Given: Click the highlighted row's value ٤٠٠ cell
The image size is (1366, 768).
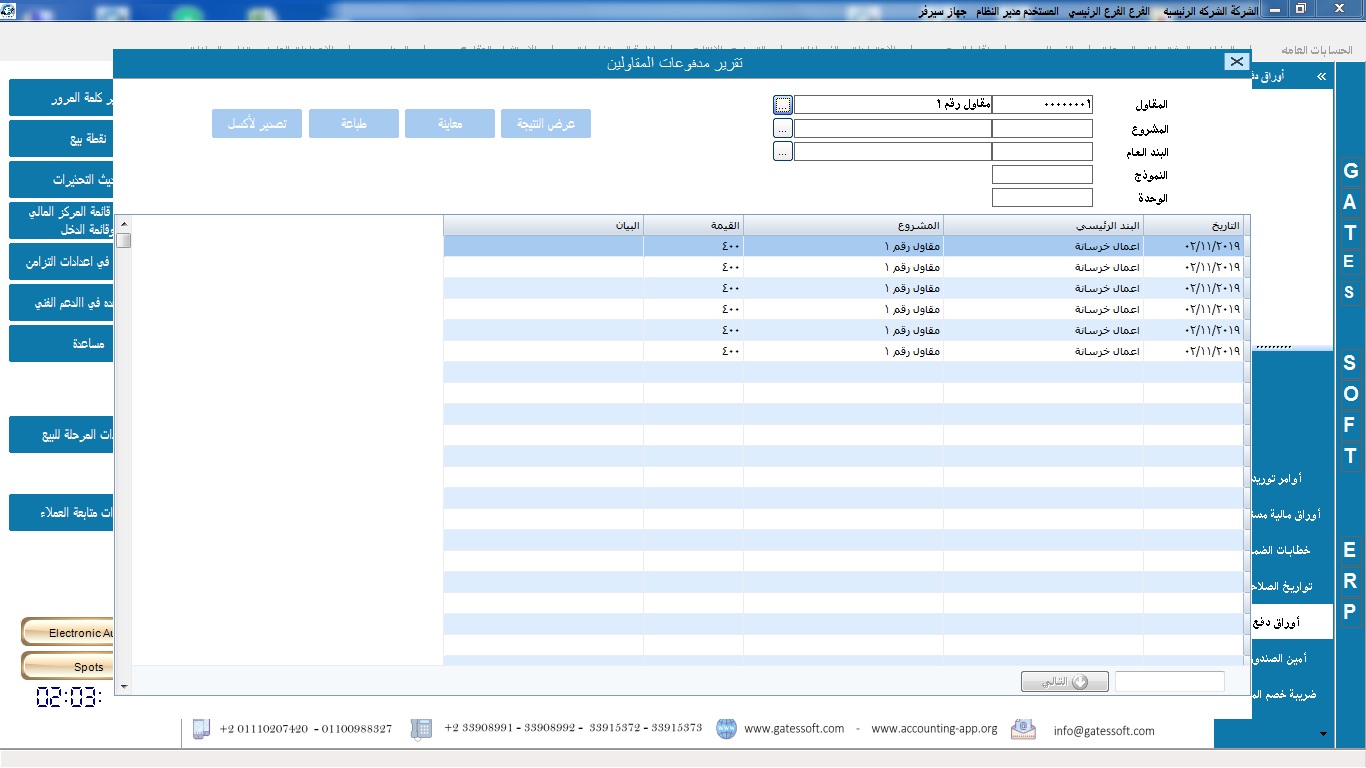Looking at the screenshot, I should (693, 246).
